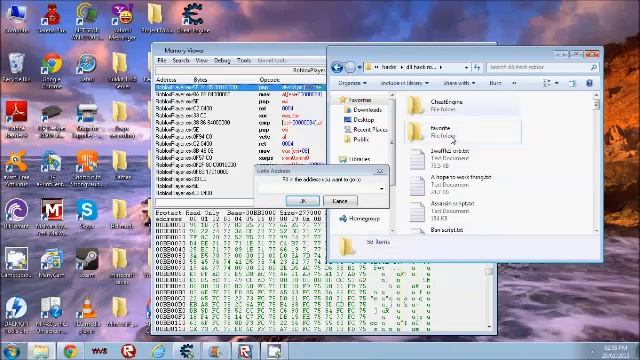Select Favorites in Explorer navigation pane
Screen dimensions: 640x360
360,100
